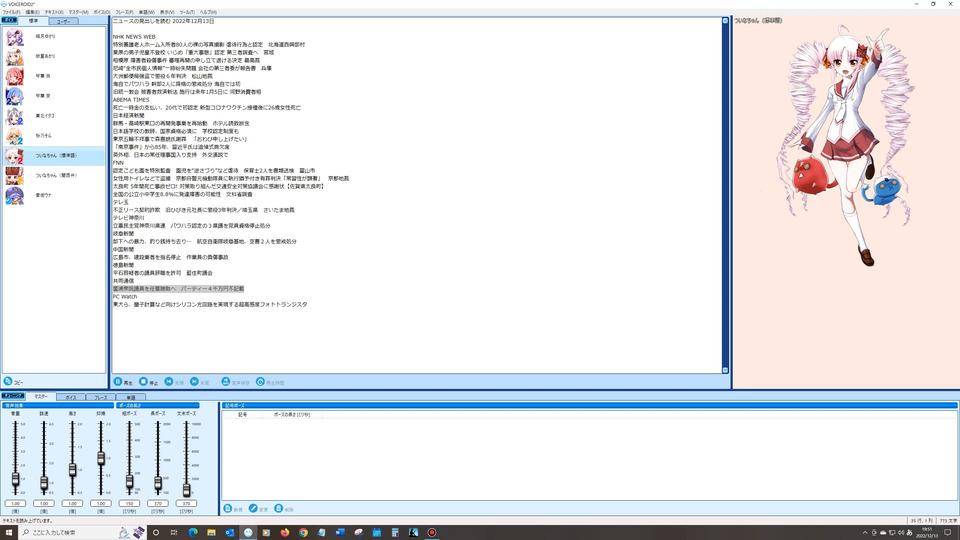This screenshot has height=540, width=960.
Task: Switch to the ユーザー voice preset tab
Action: click(x=63, y=21)
